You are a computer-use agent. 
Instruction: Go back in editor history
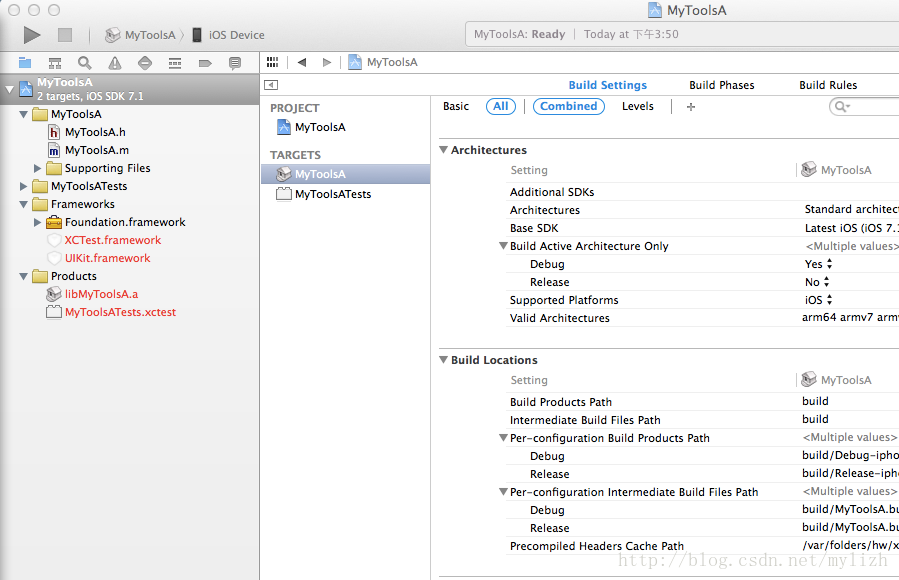302,62
